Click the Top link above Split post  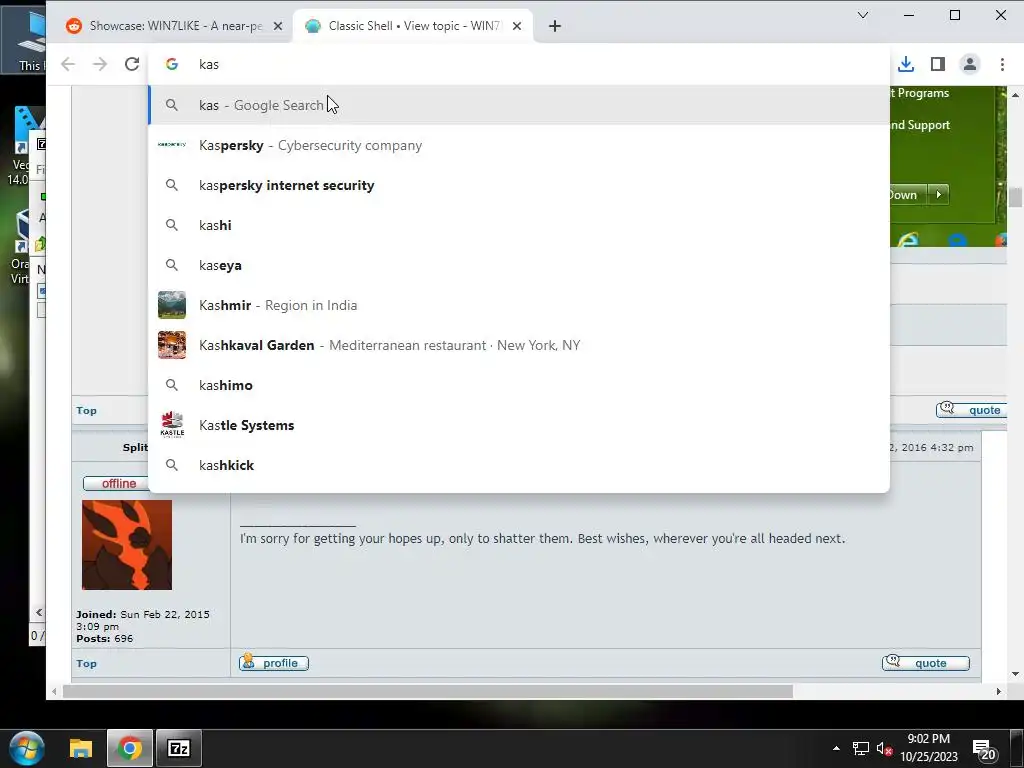(x=86, y=411)
